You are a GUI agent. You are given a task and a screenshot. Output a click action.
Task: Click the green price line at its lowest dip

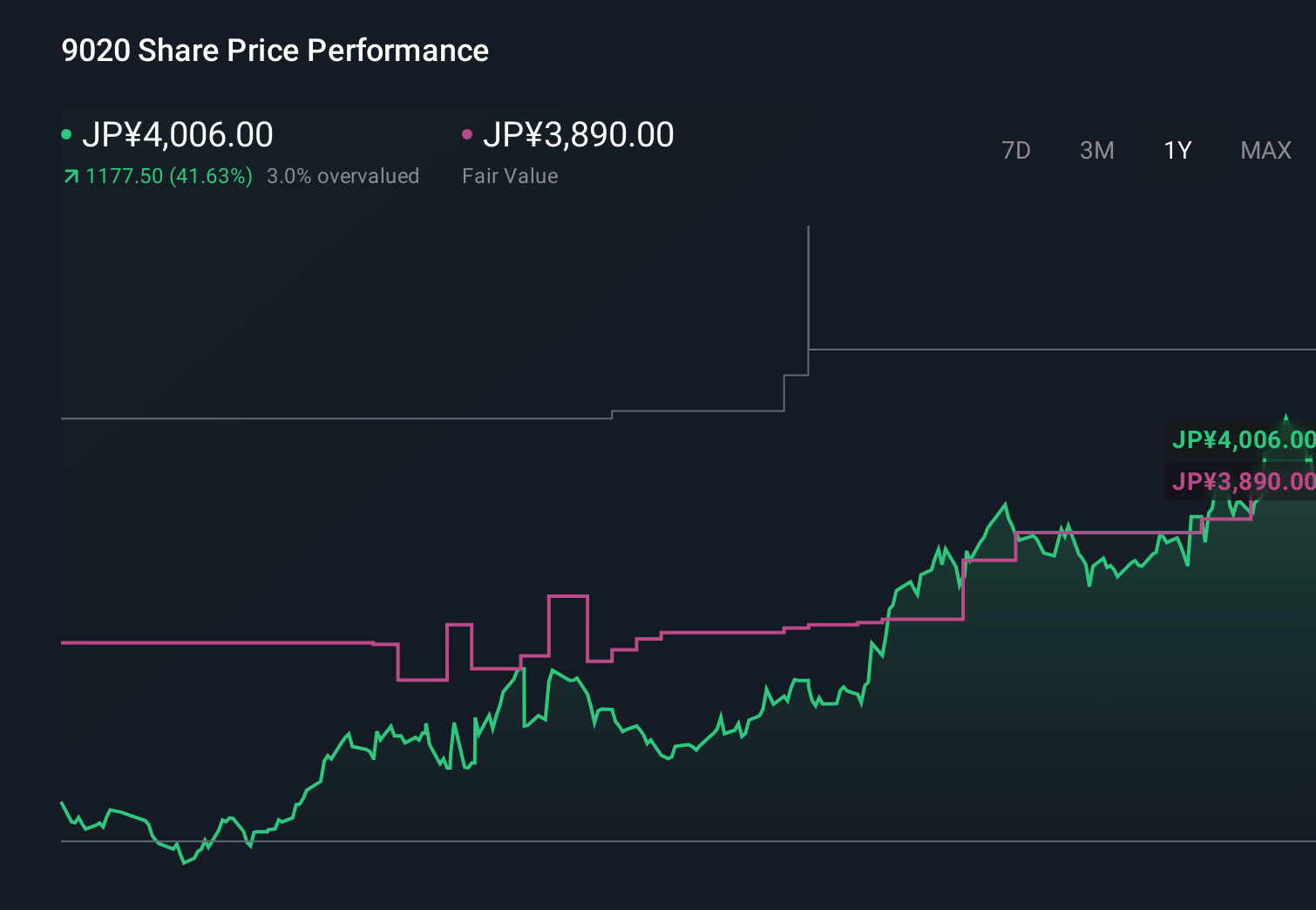click(x=186, y=864)
